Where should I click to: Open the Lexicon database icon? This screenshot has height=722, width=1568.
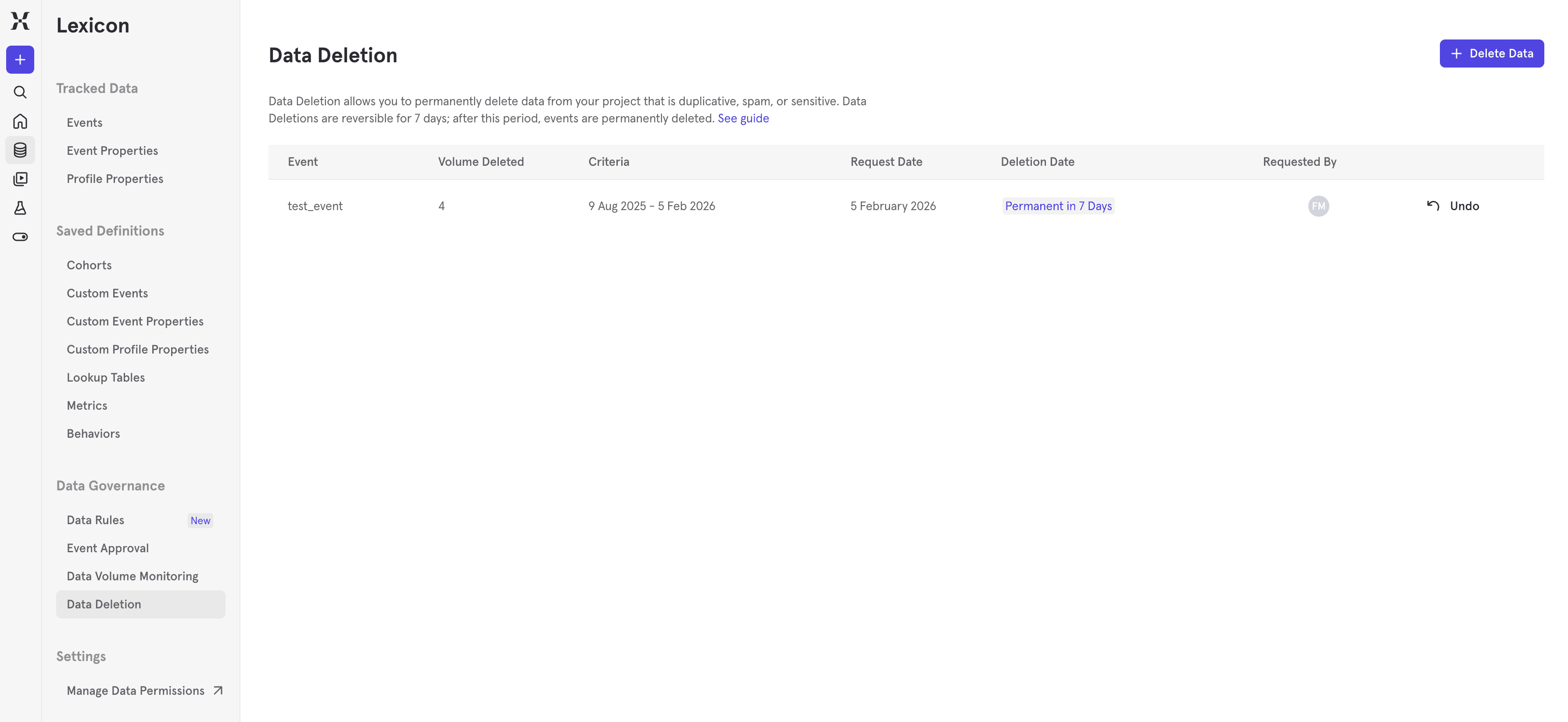[20, 150]
